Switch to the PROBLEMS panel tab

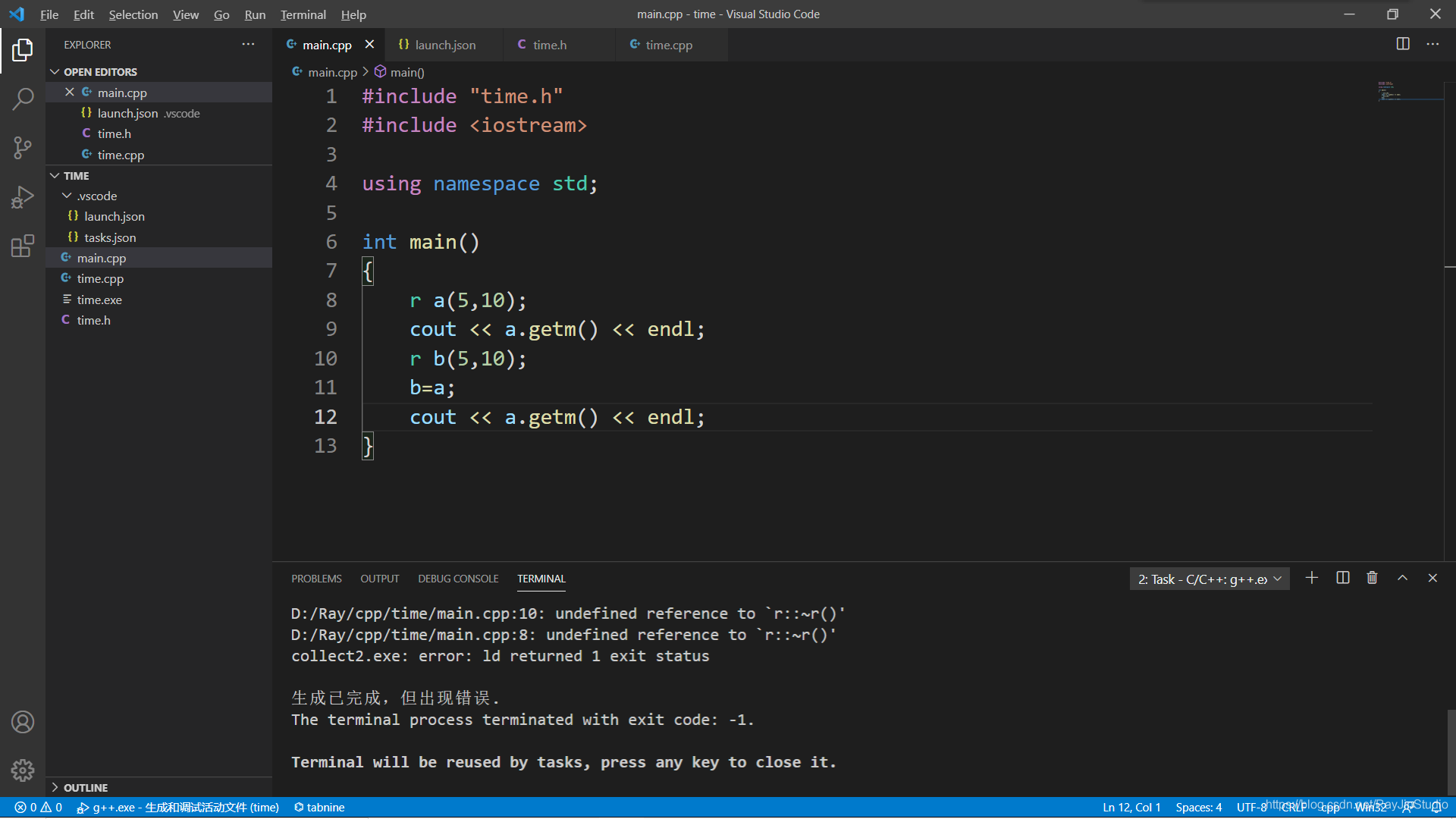click(316, 579)
